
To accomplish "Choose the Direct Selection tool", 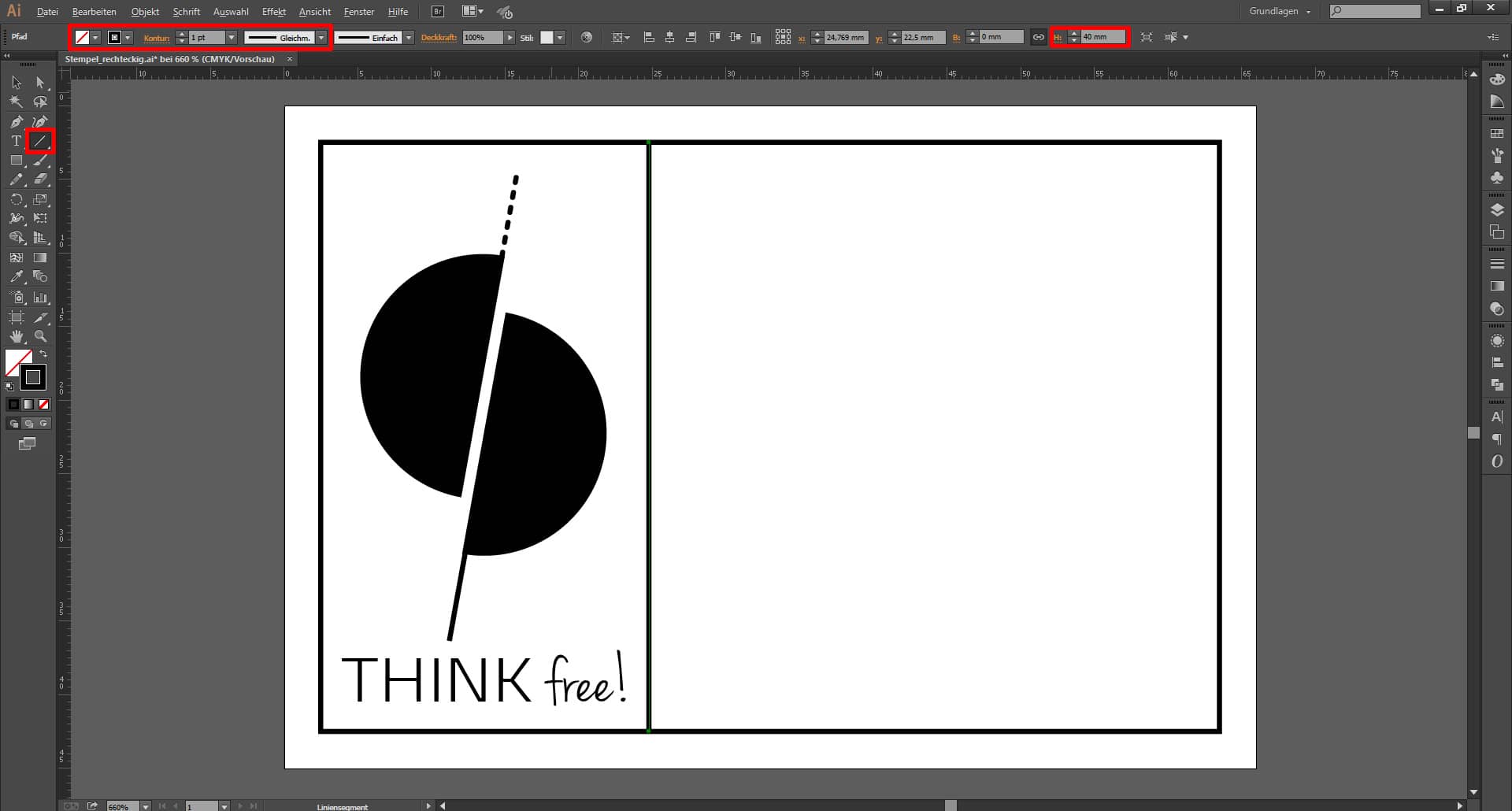I will tap(40, 82).
